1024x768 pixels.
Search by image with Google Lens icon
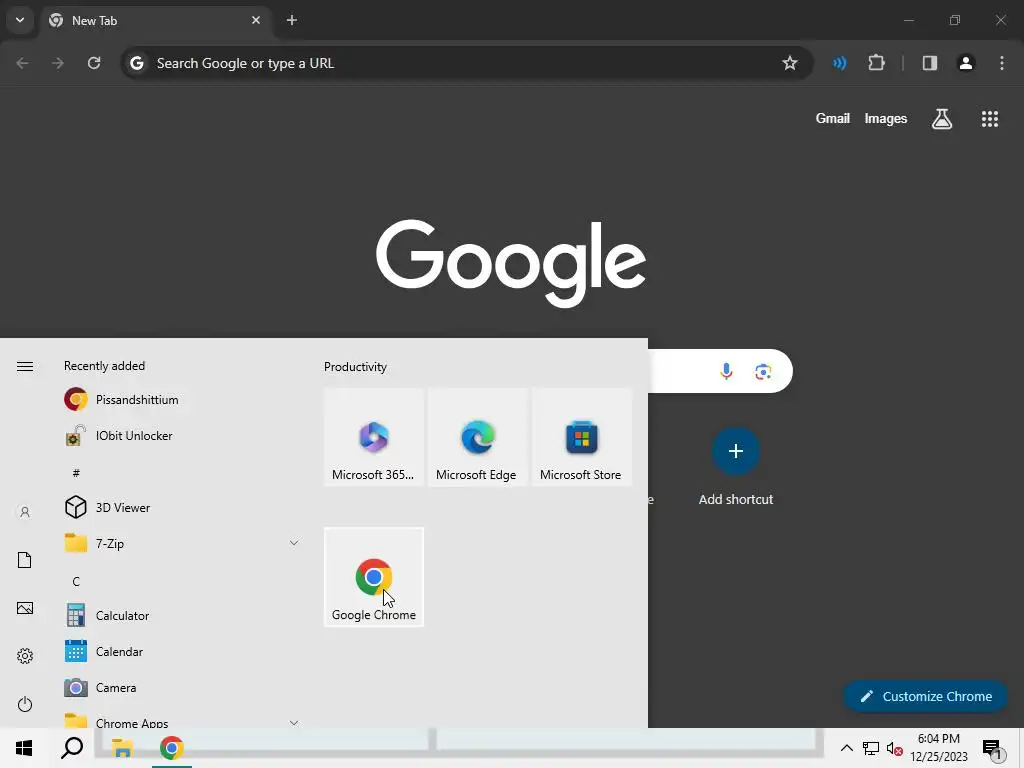763,372
